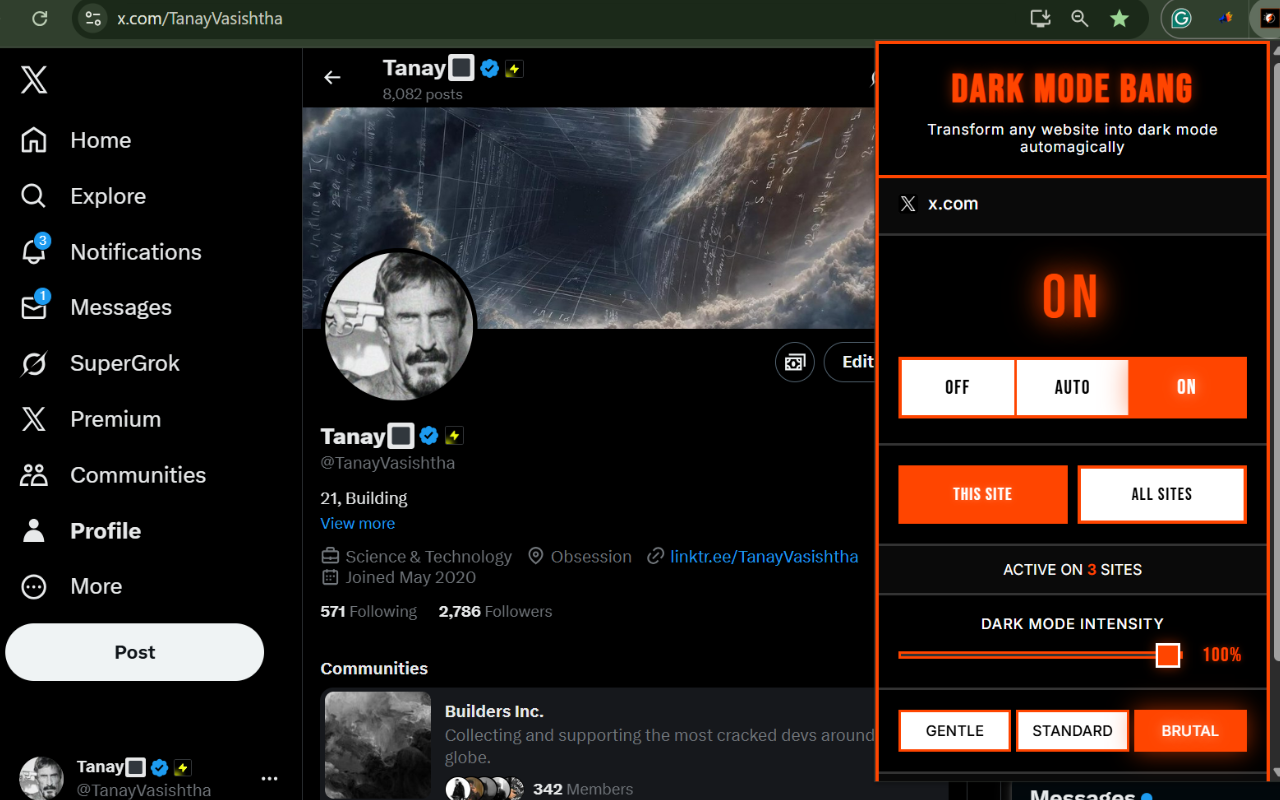Click the X logo in sidebar
This screenshot has height=800, width=1280.
tap(34, 80)
